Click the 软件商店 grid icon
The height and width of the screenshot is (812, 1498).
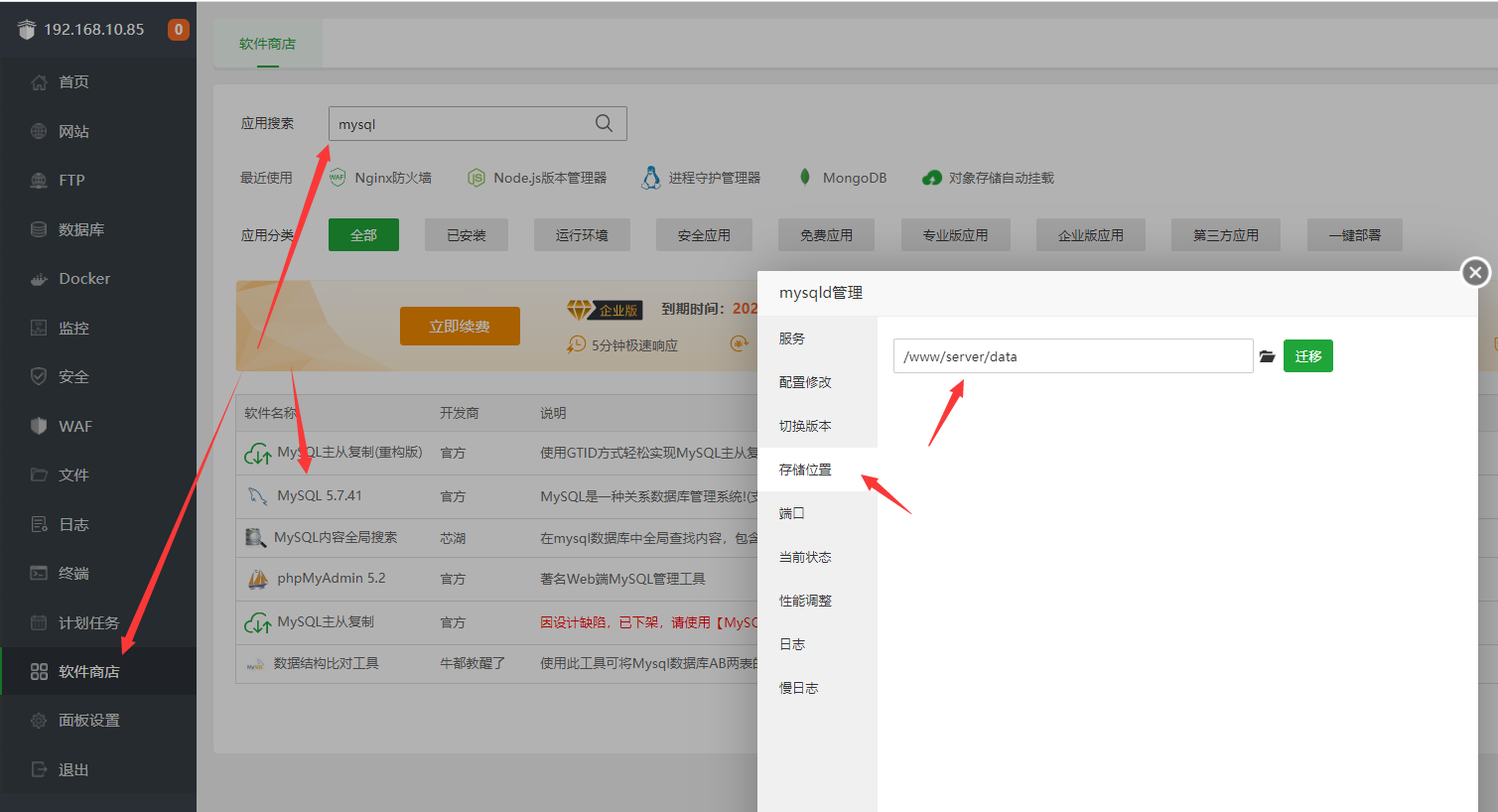coord(39,671)
